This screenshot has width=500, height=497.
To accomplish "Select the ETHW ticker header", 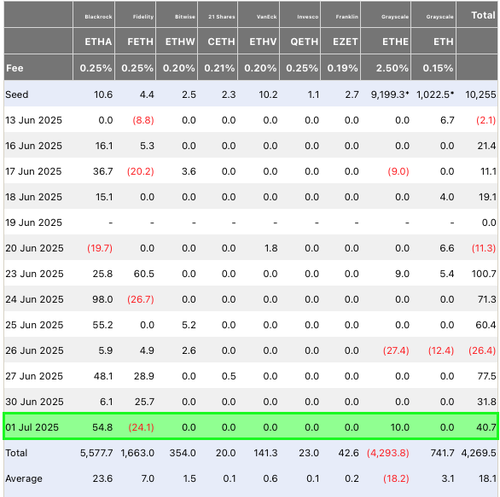I will point(180,42).
